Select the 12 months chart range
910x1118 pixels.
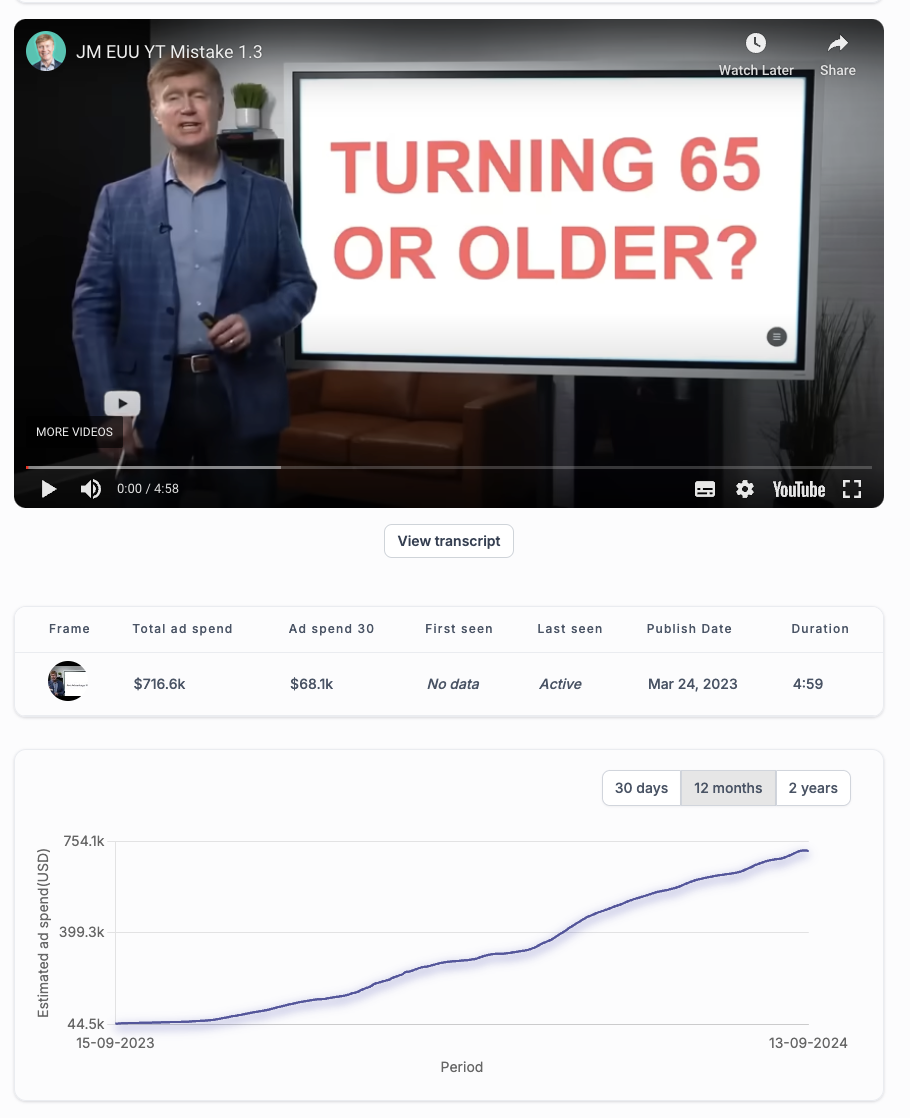tap(728, 788)
